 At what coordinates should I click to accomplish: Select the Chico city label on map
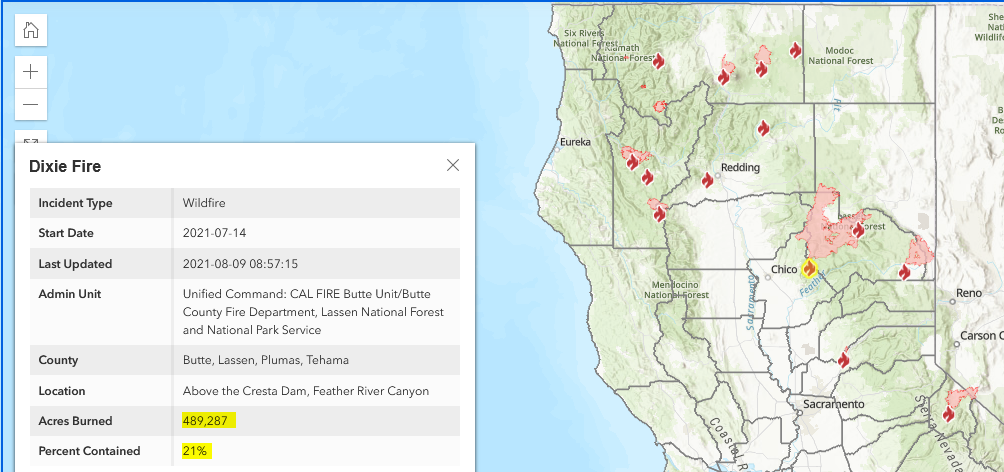(x=784, y=270)
